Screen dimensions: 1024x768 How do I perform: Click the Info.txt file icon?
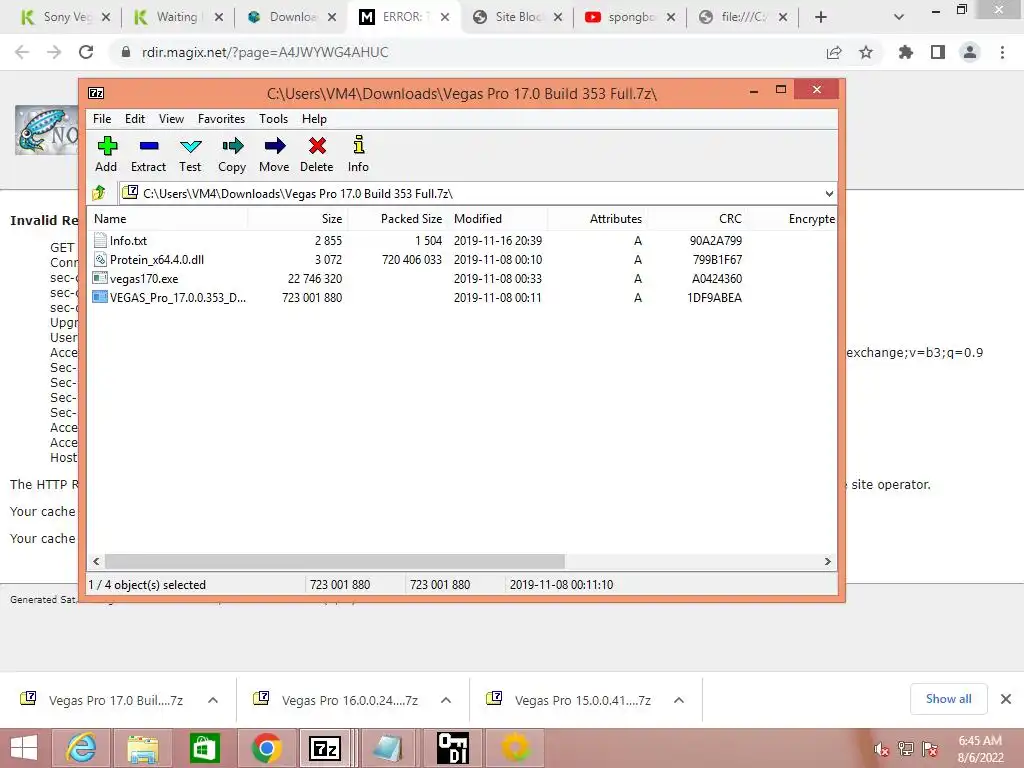coord(100,240)
